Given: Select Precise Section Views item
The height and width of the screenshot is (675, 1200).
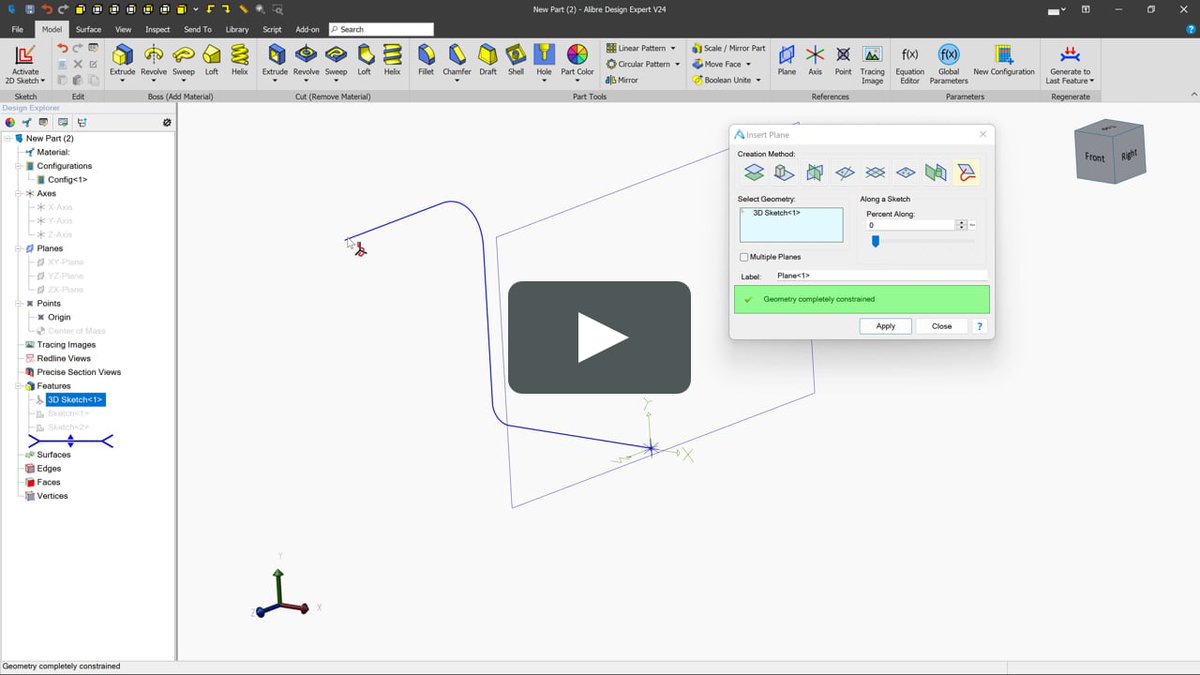Looking at the screenshot, I should pos(79,372).
